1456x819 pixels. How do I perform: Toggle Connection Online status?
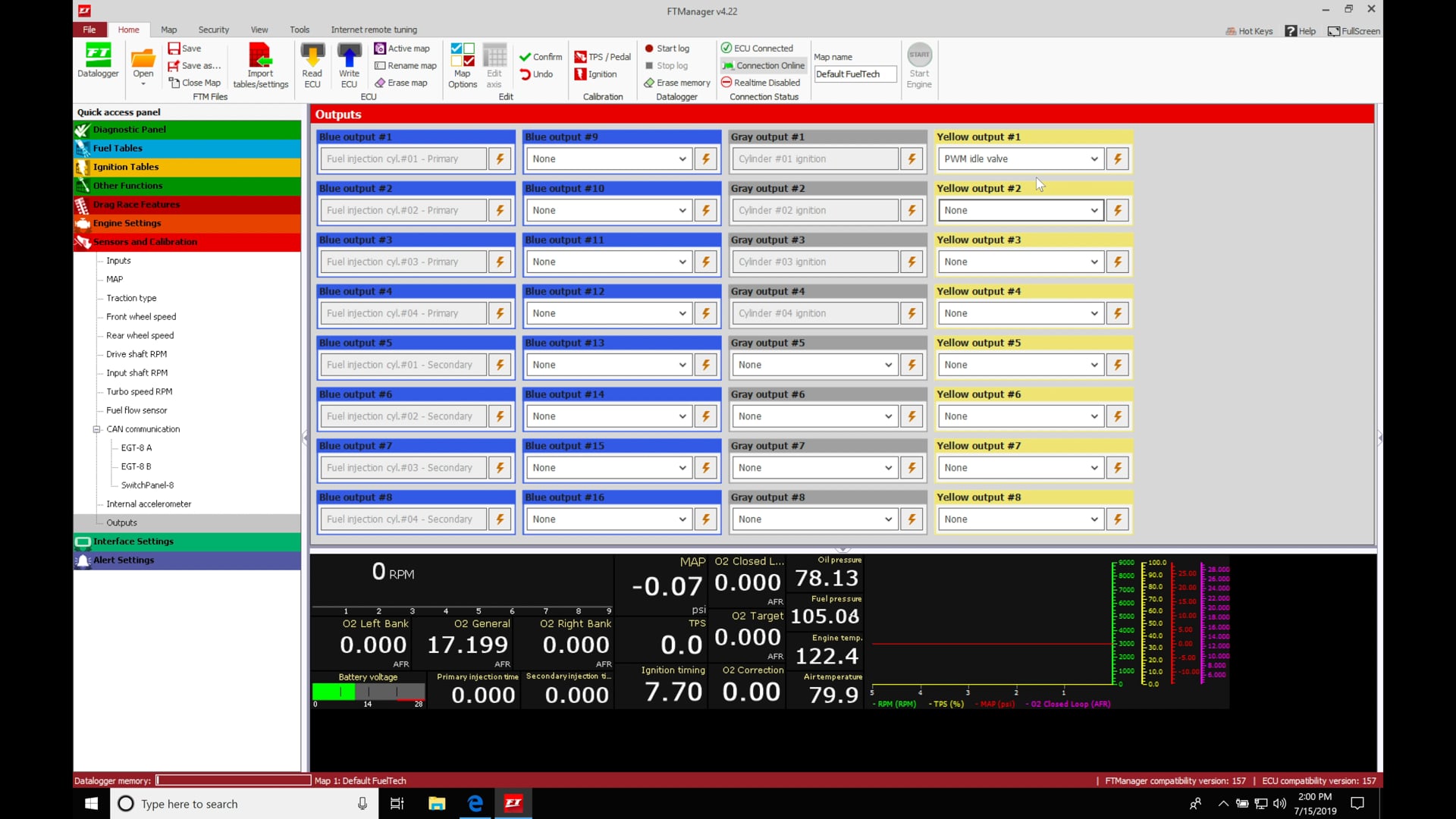pyautogui.click(x=763, y=65)
